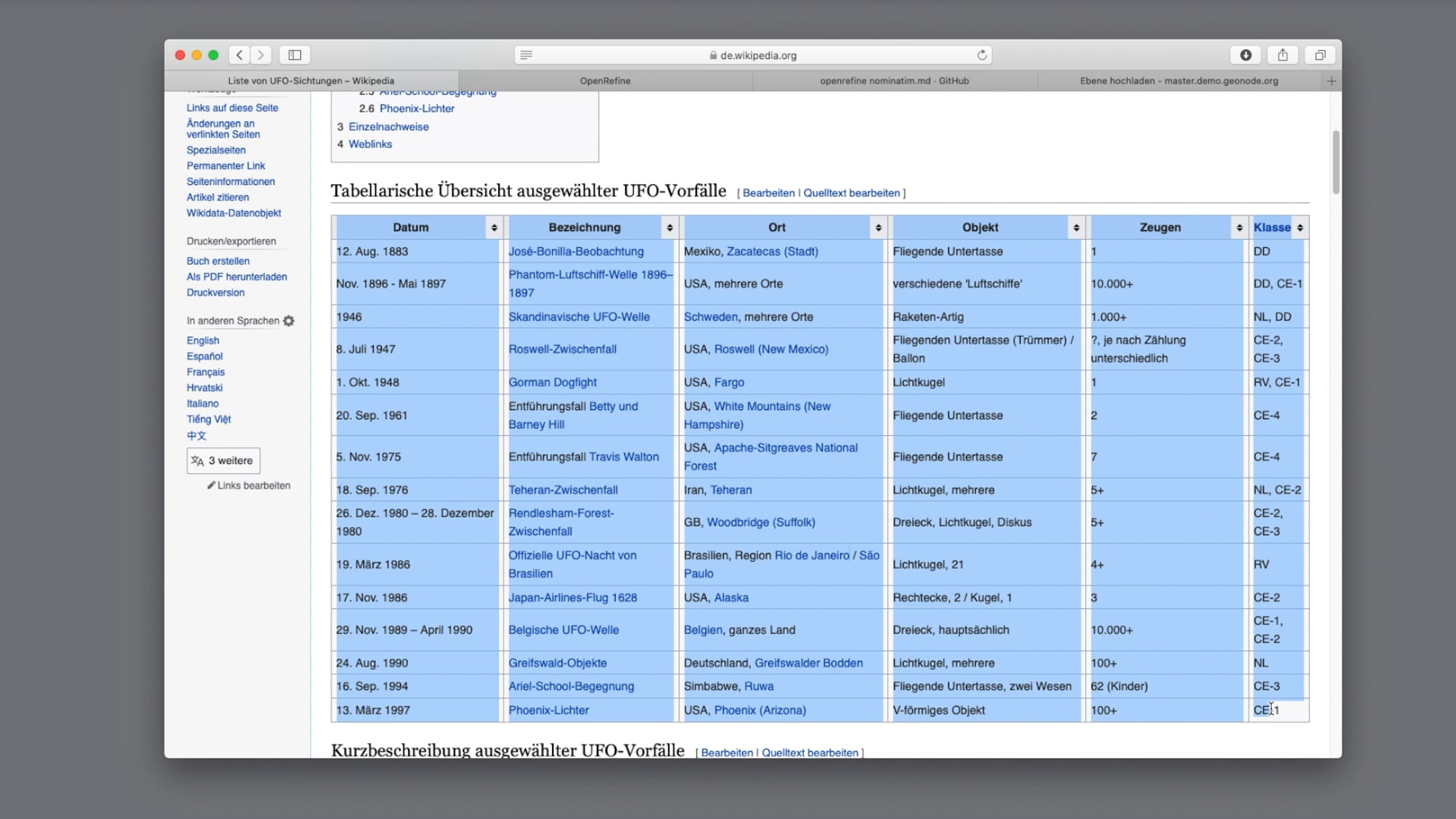The image size is (1456, 819).
Task: Jump to 2.6 Phoenix-Lichter in contents
Action: pyautogui.click(x=406, y=108)
